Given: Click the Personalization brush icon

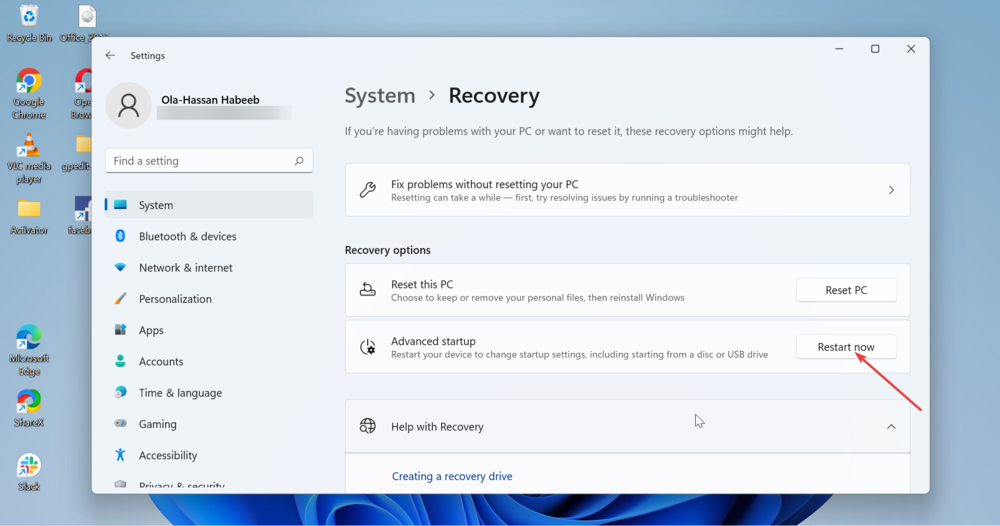Looking at the screenshot, I should [x=120, y=298].
